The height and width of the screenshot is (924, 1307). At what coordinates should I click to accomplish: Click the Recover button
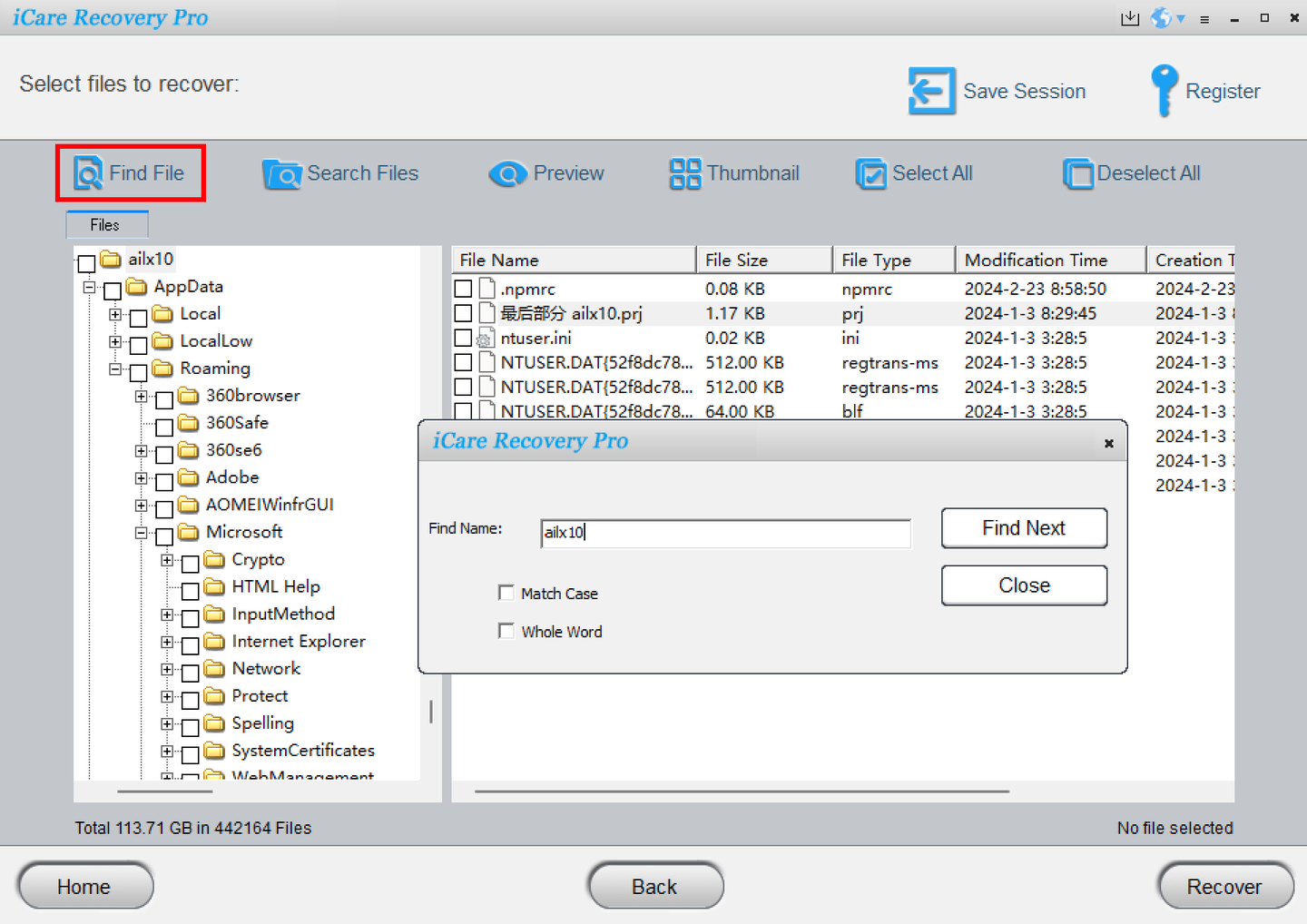(1225, 886)
